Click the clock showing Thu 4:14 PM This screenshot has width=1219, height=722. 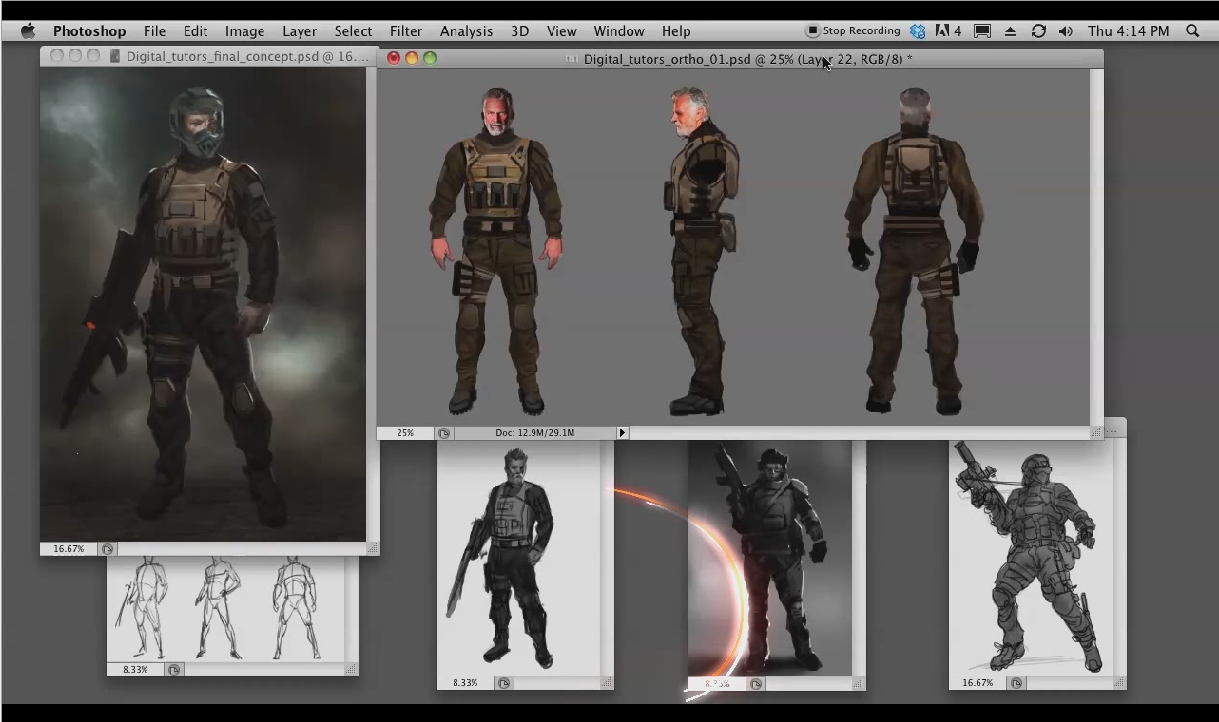1128,31
